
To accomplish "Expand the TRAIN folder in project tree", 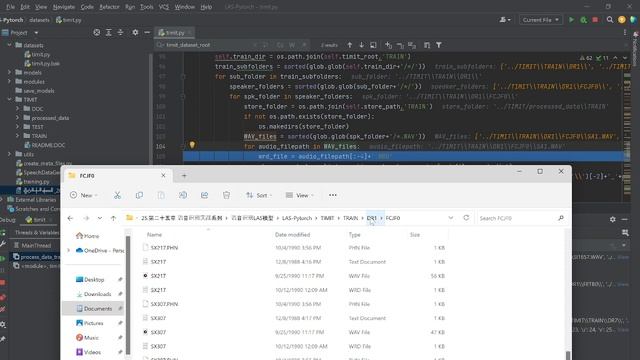I will tap(18, 136).
